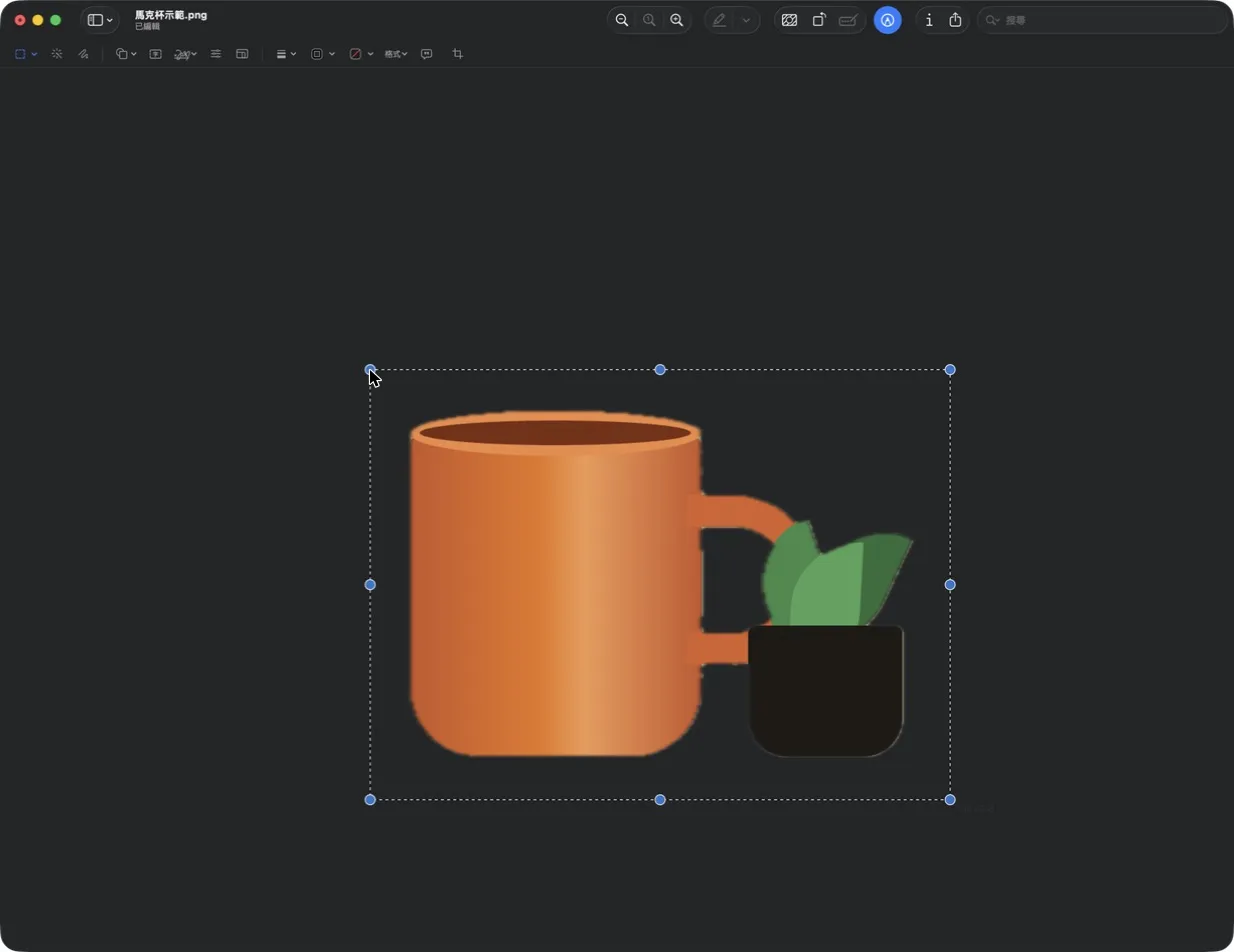Rotate the image with the rotate icon
Viewport: 1234px width, 952px height.
point(819,20)
